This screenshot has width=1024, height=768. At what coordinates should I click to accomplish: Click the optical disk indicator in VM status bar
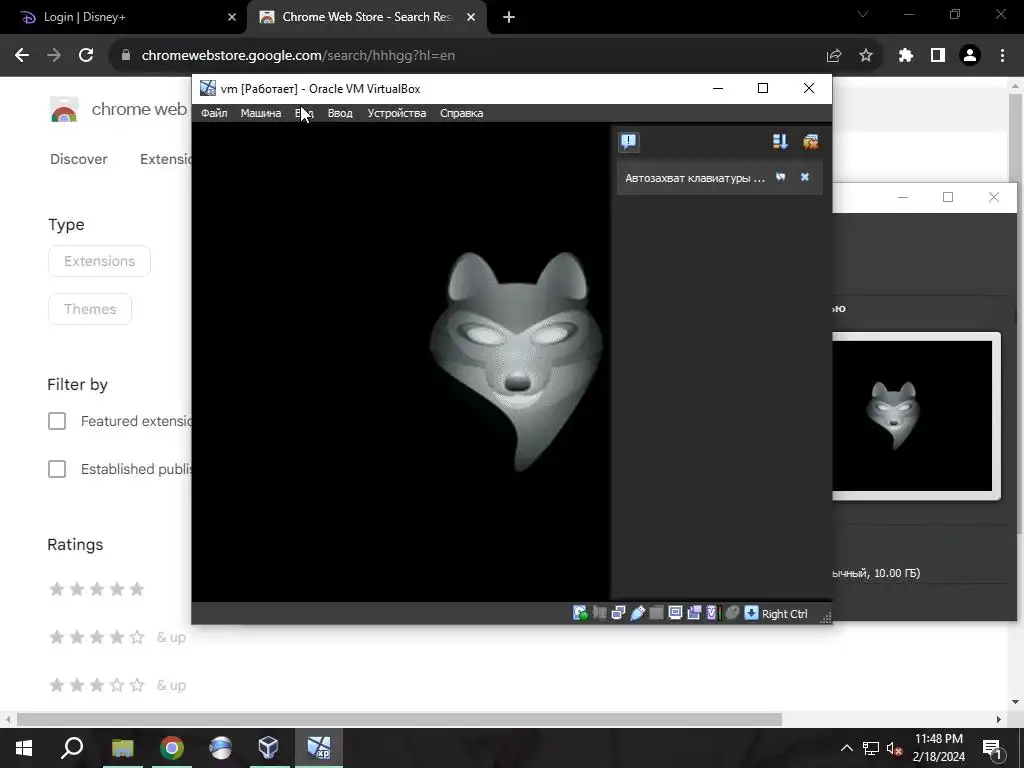point(580,613)
